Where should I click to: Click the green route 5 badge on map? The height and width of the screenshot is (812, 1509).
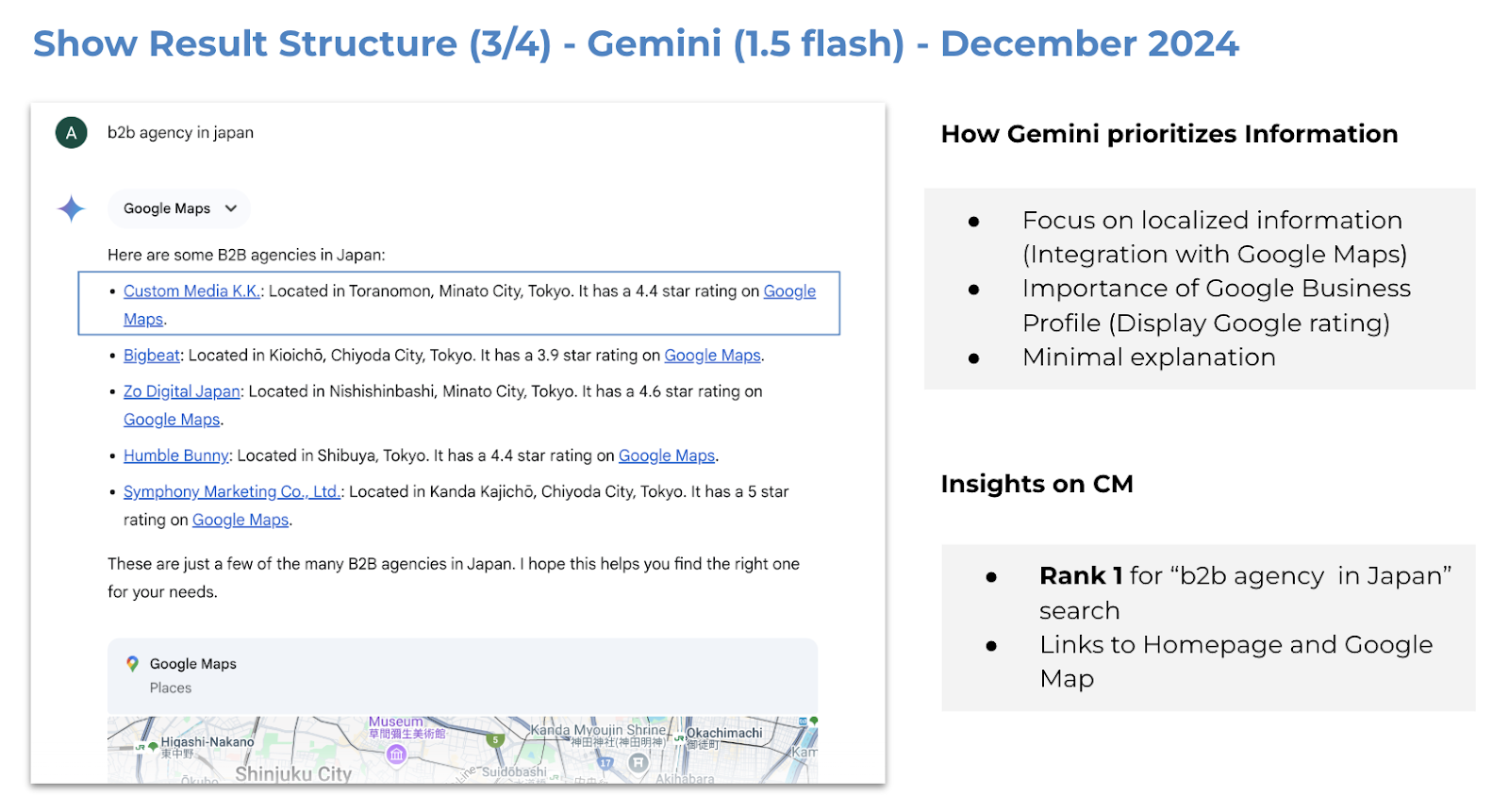pyautogui.click(x=496, y=740)
